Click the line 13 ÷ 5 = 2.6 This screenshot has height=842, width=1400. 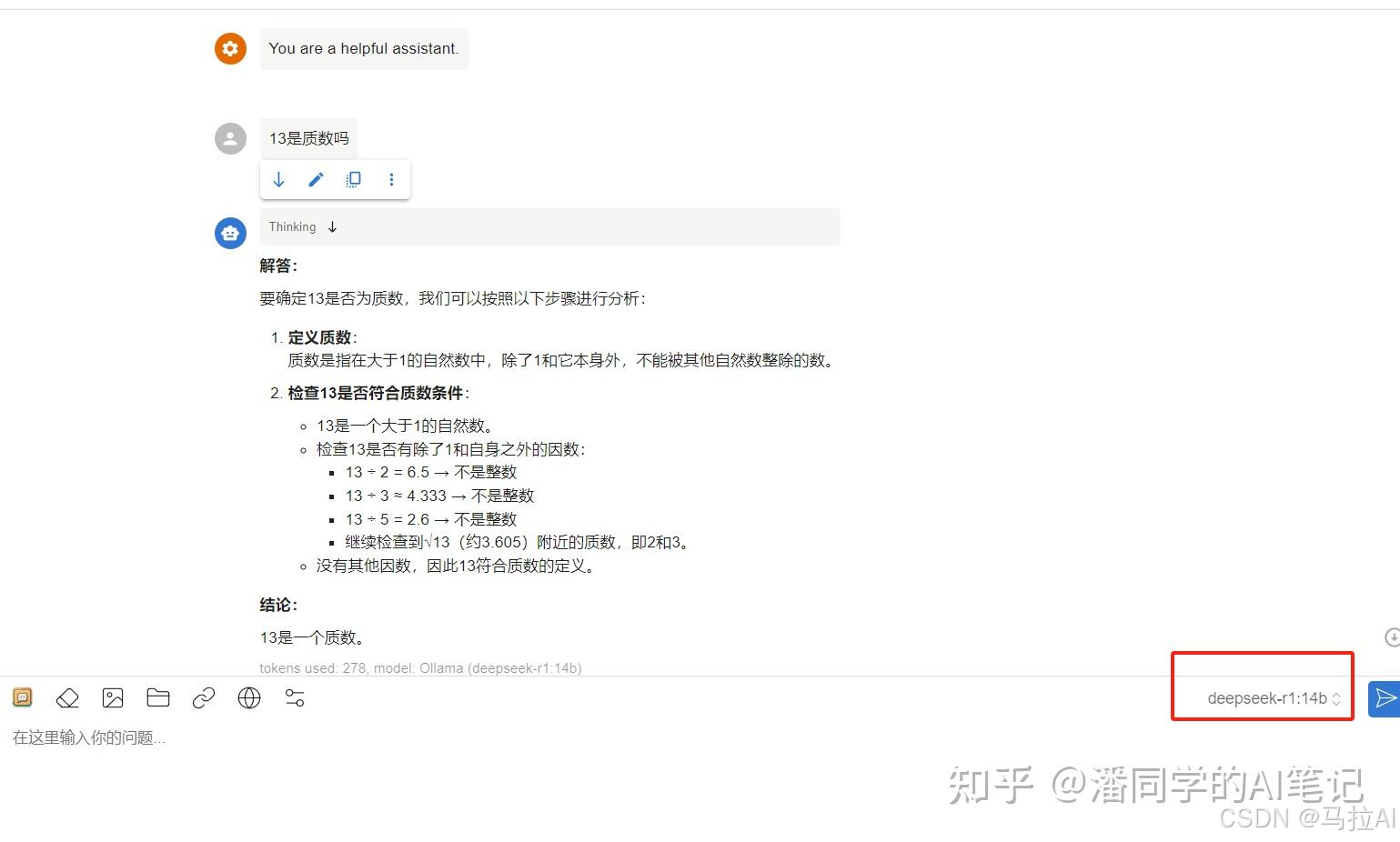431,519
